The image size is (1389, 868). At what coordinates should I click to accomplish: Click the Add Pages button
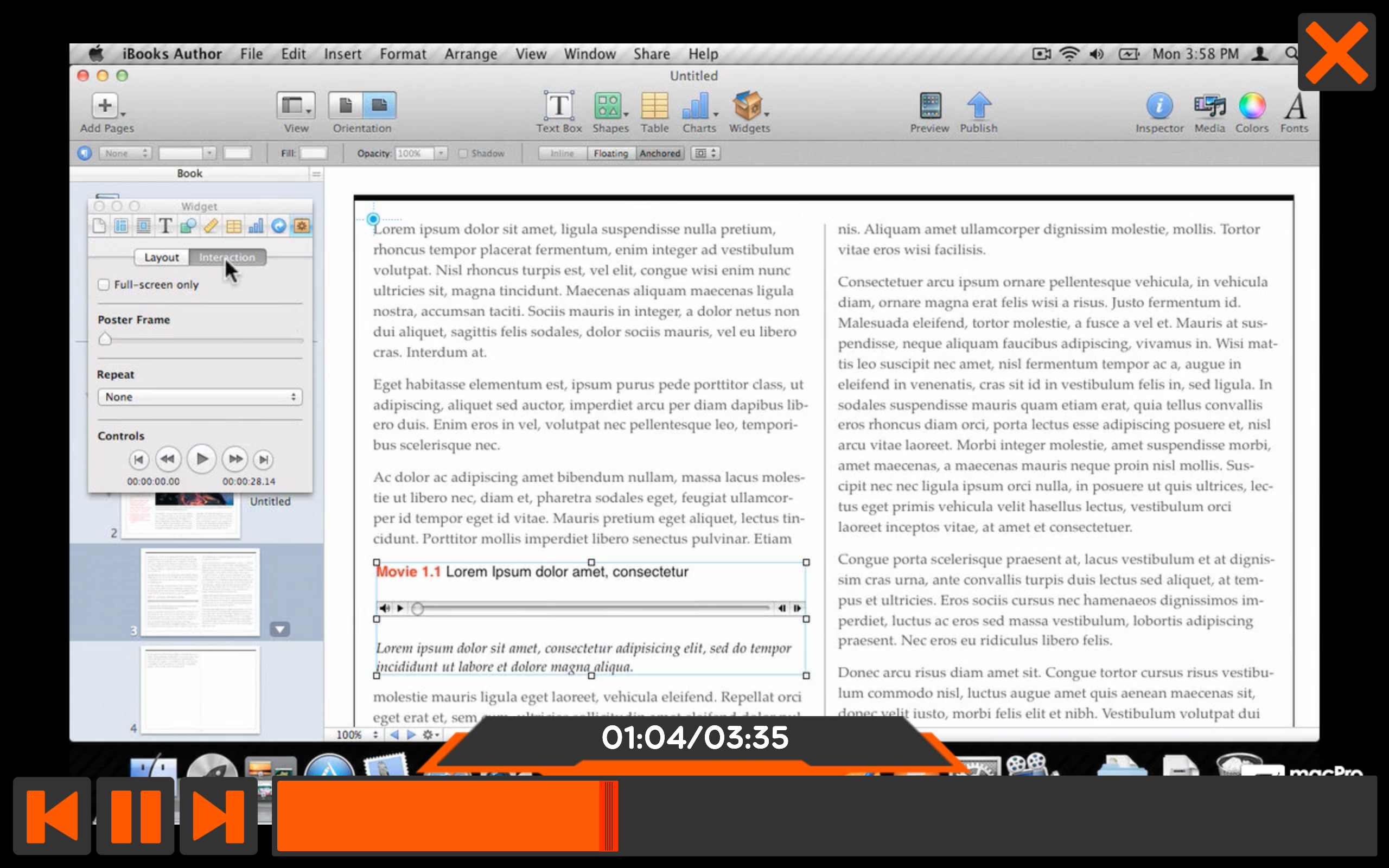[105, 106]
